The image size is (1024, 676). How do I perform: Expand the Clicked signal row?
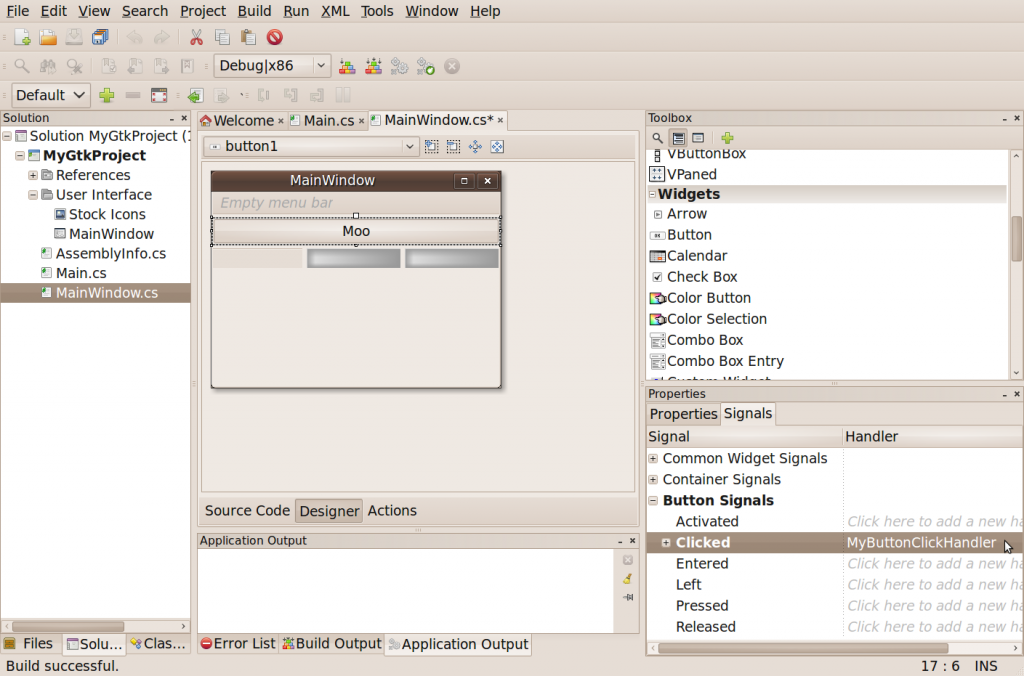point(666,543)
